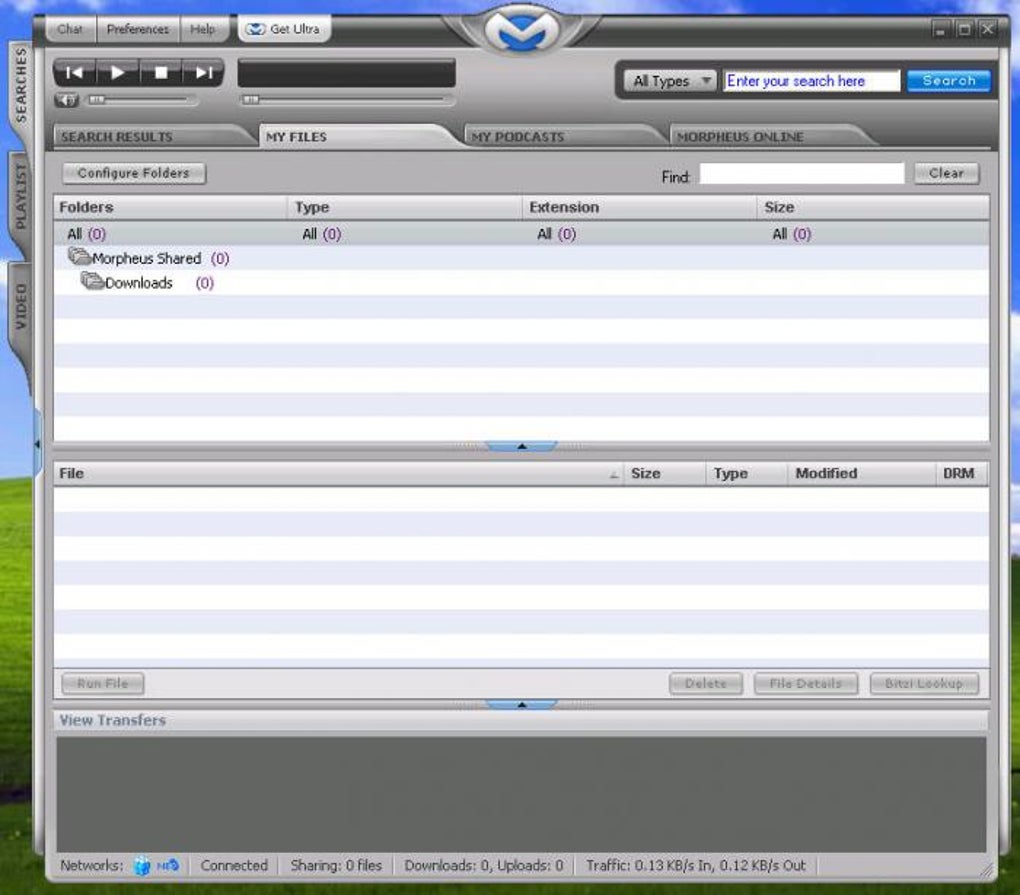The height and width of the screenshot is (895, 1020).
Task: Click the NEO network icon
Action: click(x=168, y=866)
